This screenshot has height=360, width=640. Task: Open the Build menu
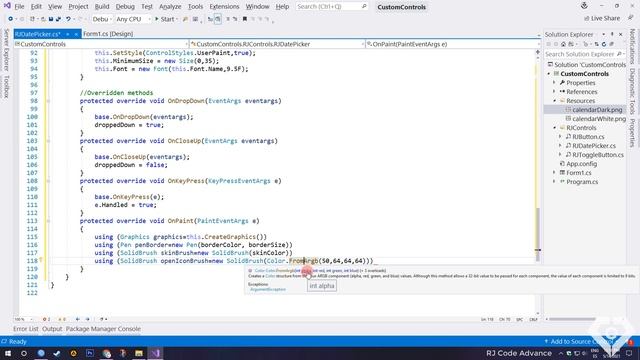click(102, 7)
